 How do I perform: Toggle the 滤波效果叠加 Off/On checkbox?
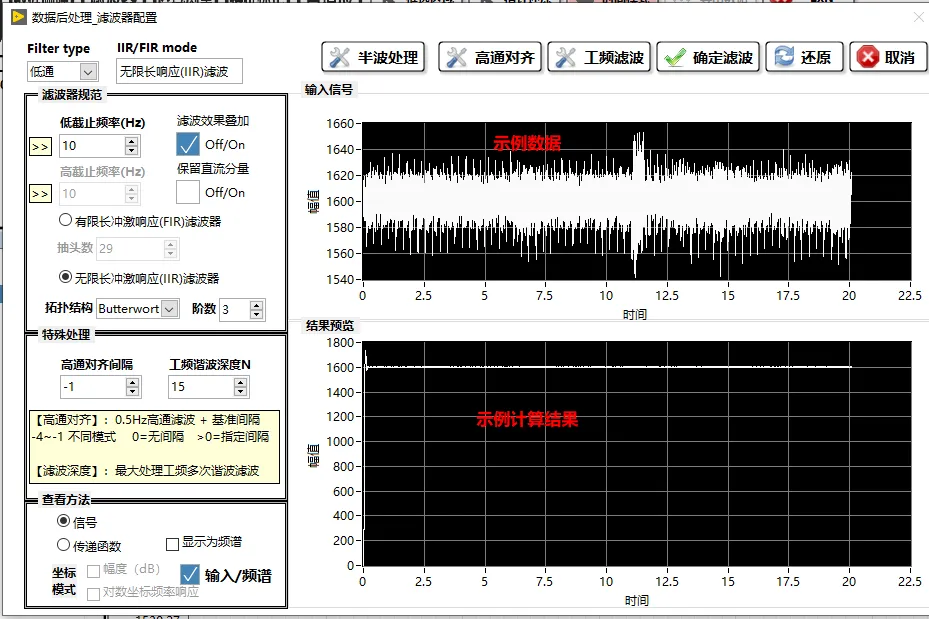point(188,144)
